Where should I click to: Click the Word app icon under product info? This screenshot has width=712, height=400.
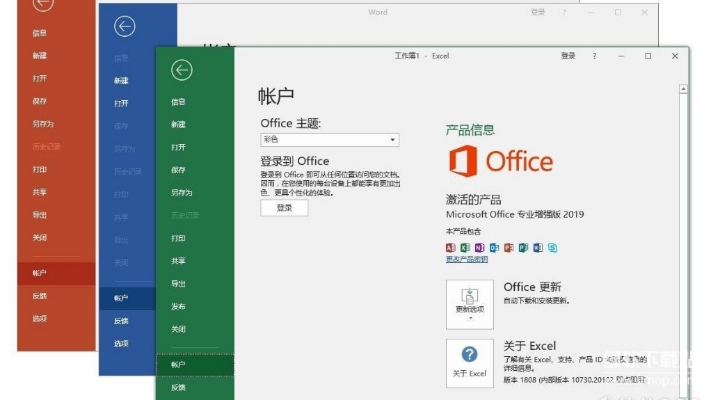point(538,247)
